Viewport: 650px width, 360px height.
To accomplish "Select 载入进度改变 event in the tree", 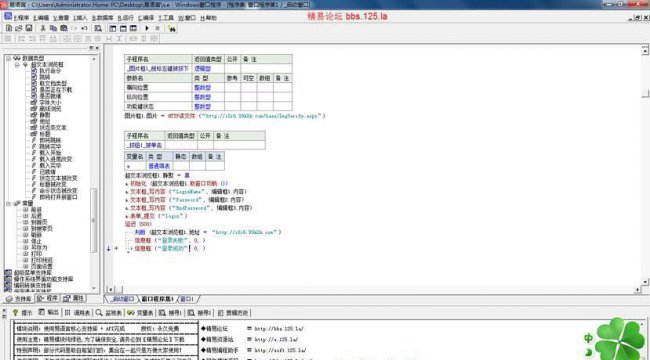I will tap(56, 159).
